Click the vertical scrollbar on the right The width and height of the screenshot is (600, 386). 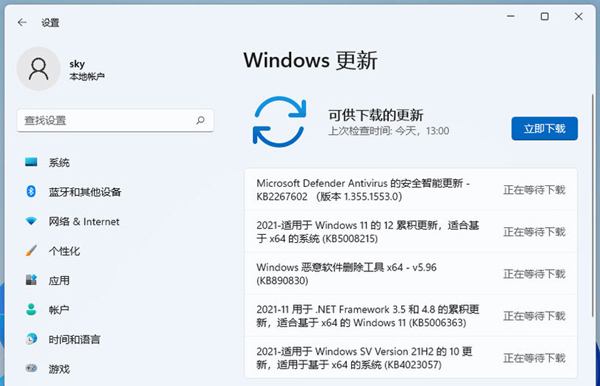click(593, 205)
